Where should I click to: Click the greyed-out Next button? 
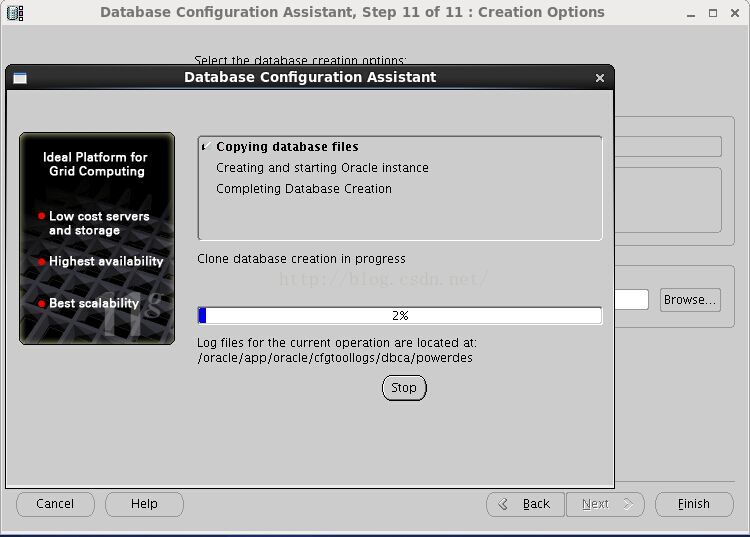point(604,504)
